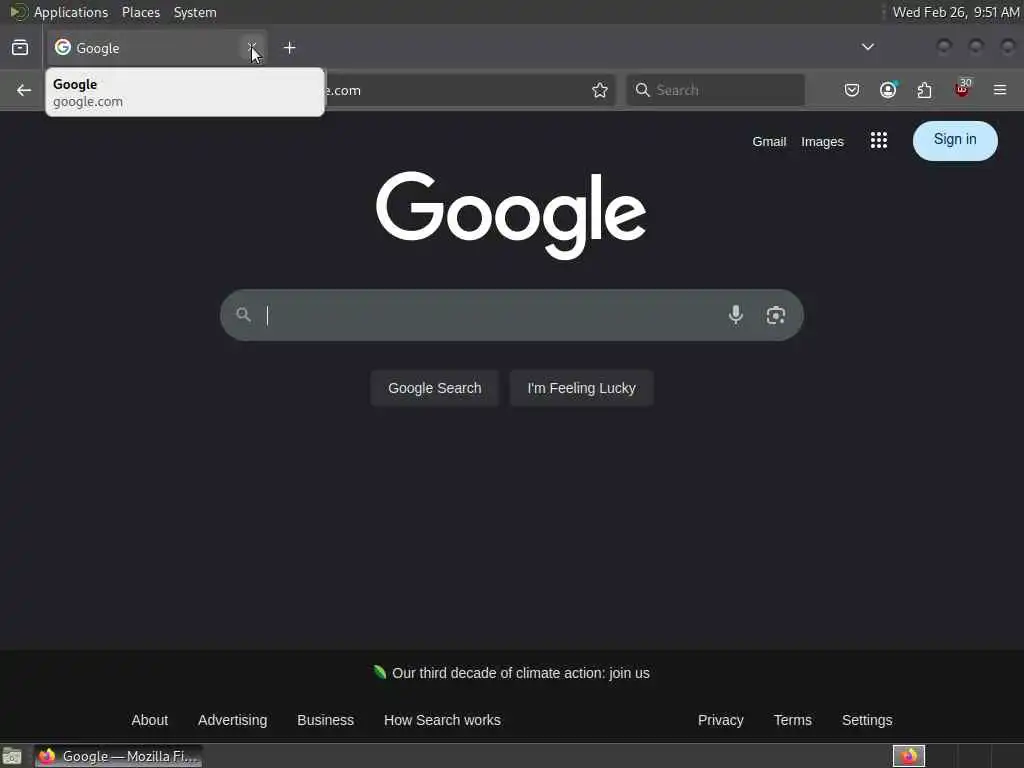Open the Firefox account icon
Screen dimensions: 1024x768
click(888, 90)
